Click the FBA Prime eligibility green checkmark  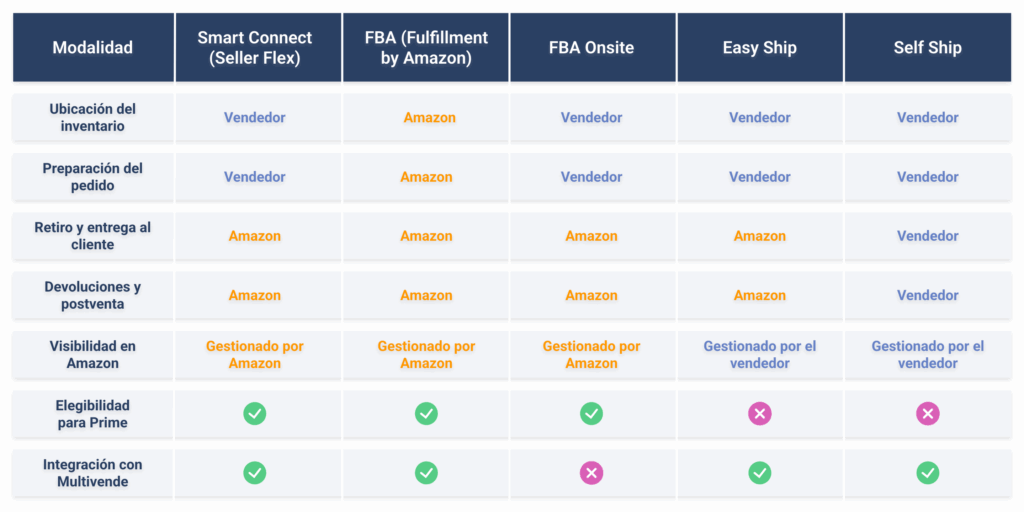(x=426, y=413)
